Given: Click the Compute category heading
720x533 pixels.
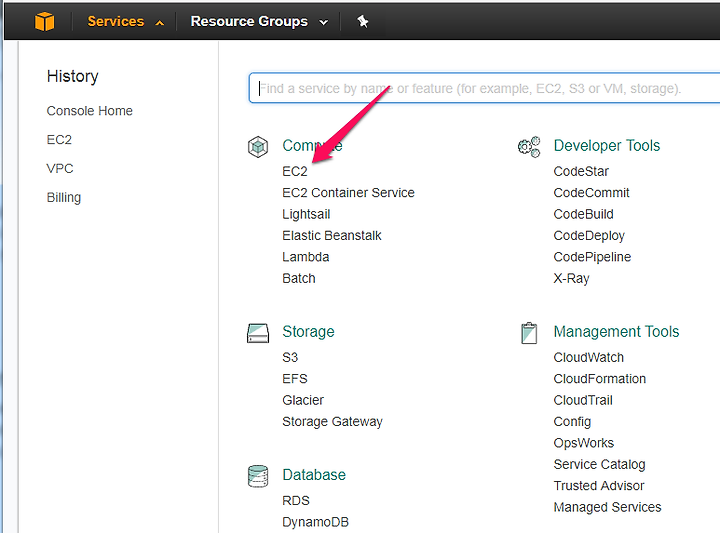Looking at the screenshot, I should pyautogui.click(x=312, y=146).
